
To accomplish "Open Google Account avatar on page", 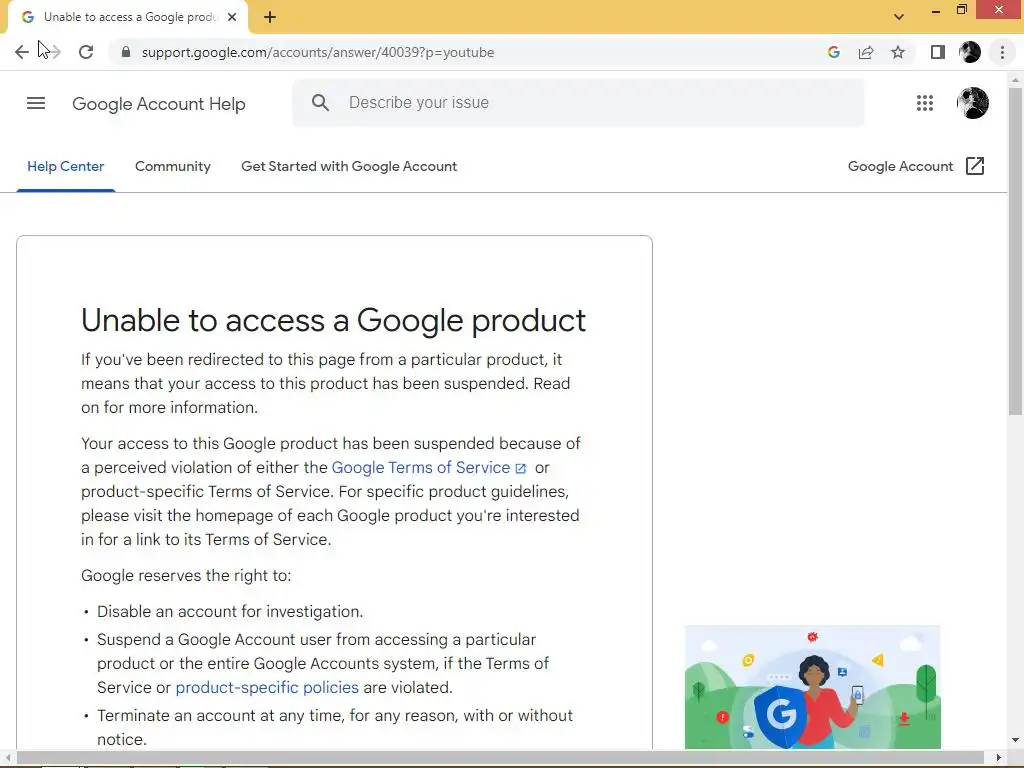I will (x=972, y=103).
